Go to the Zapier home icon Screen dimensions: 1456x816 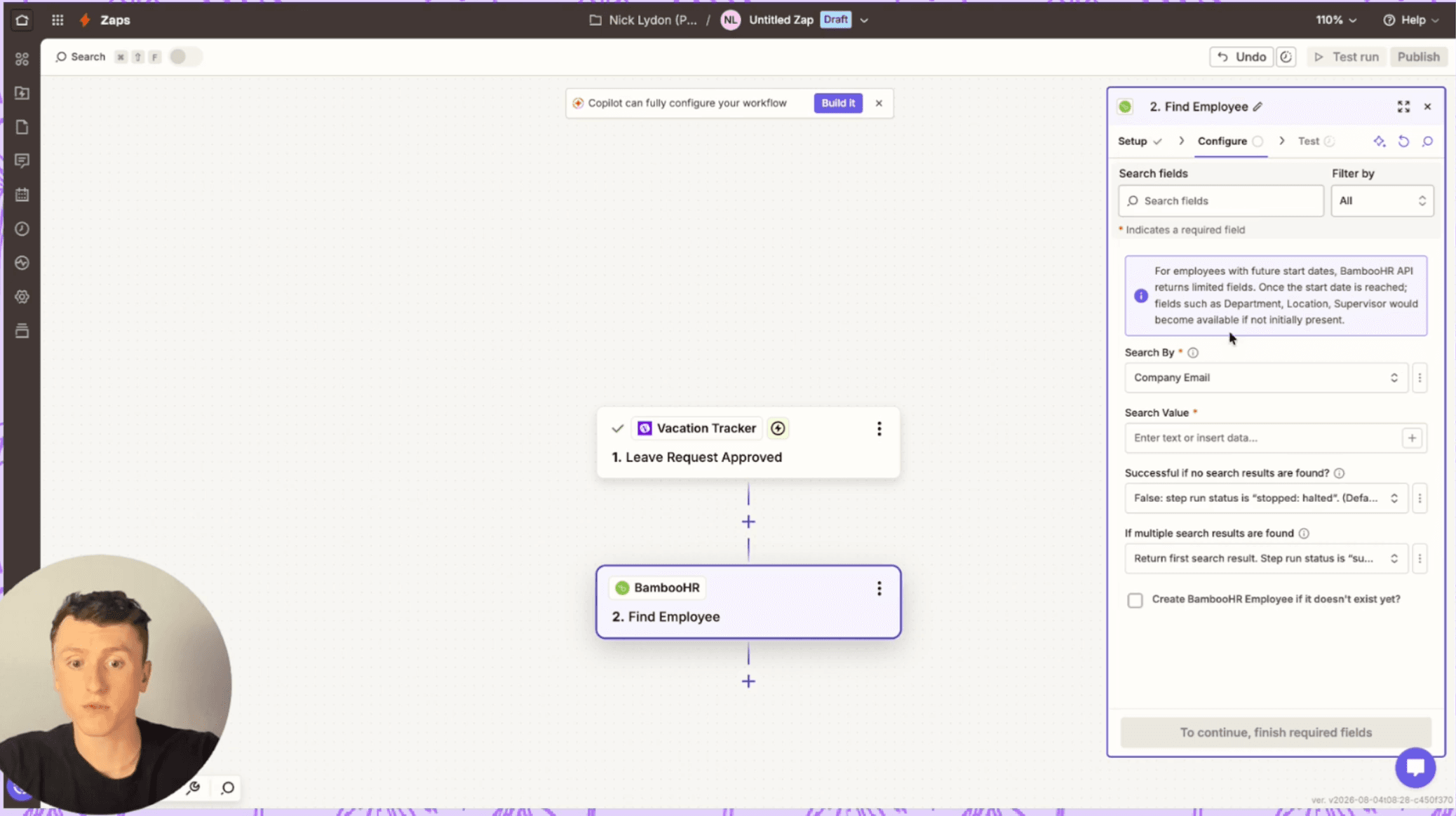click(22, 20)
